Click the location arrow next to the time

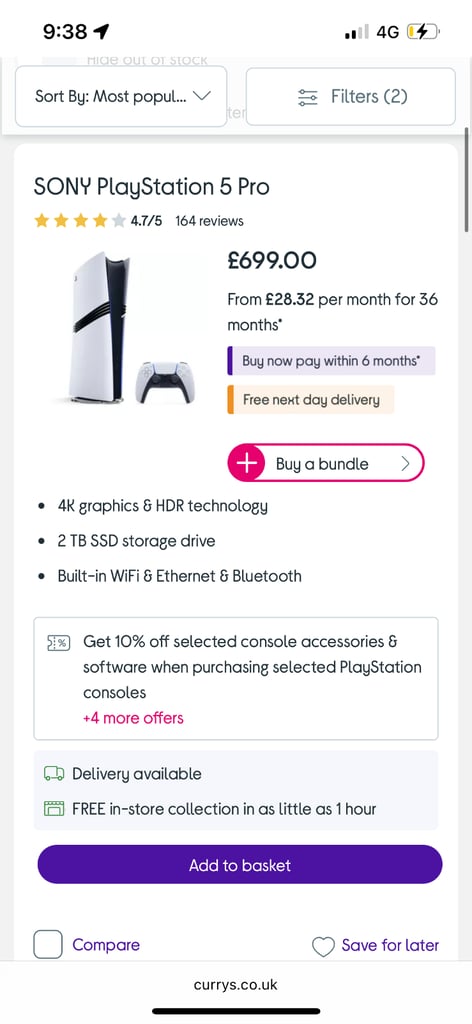[101, 31]
